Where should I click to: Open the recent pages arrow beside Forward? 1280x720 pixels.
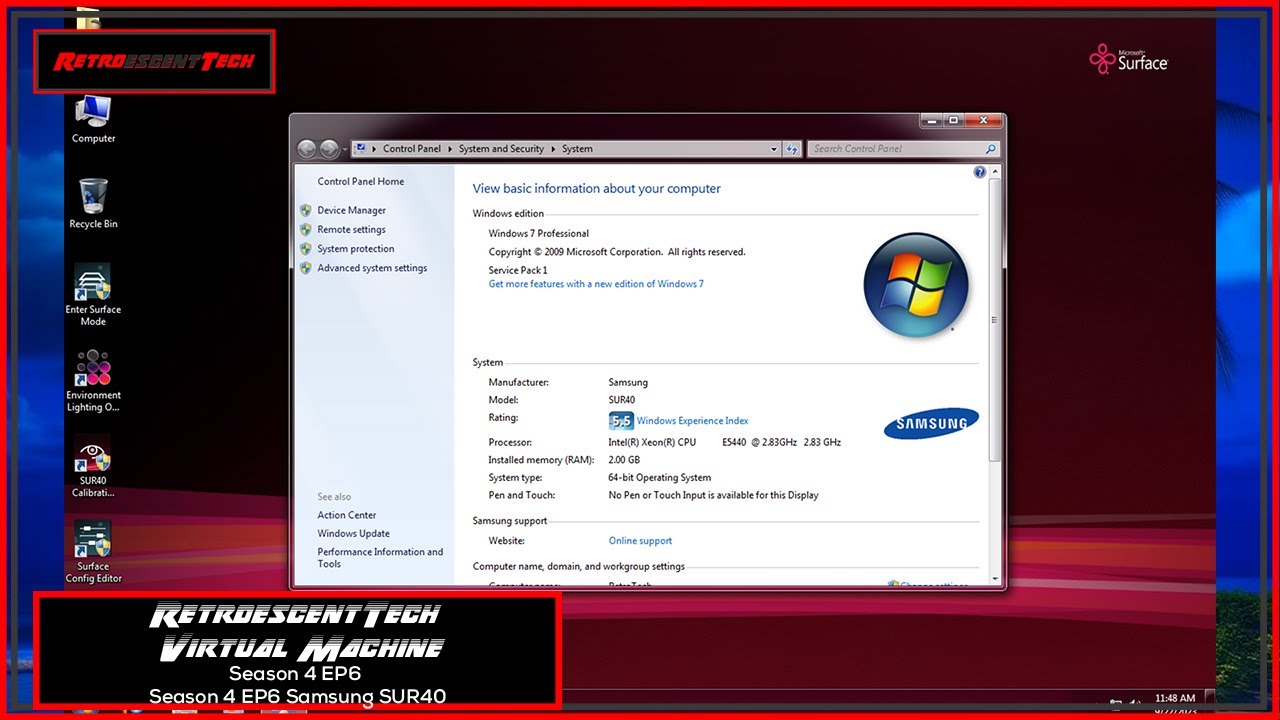345,149
